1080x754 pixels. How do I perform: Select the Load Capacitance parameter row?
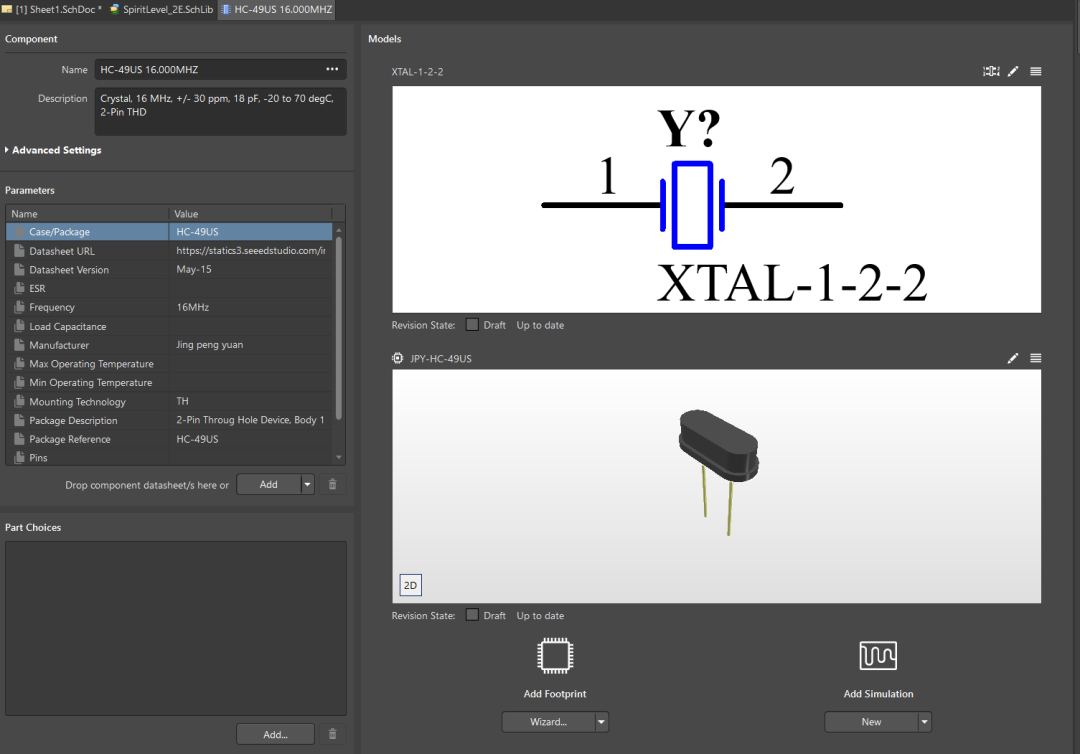[x=169, y=326]
